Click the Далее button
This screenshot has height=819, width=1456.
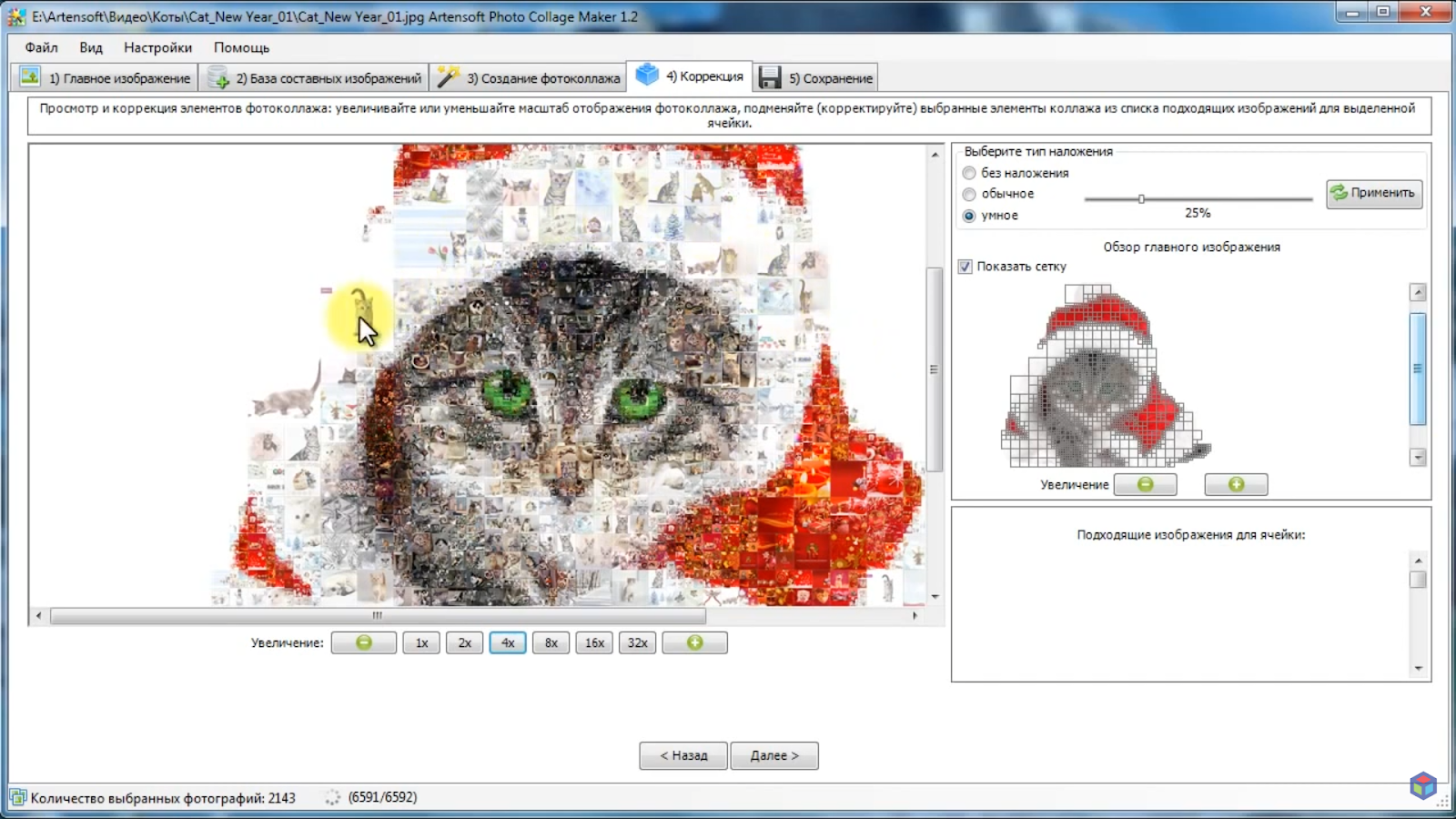(x=774, y=755)
